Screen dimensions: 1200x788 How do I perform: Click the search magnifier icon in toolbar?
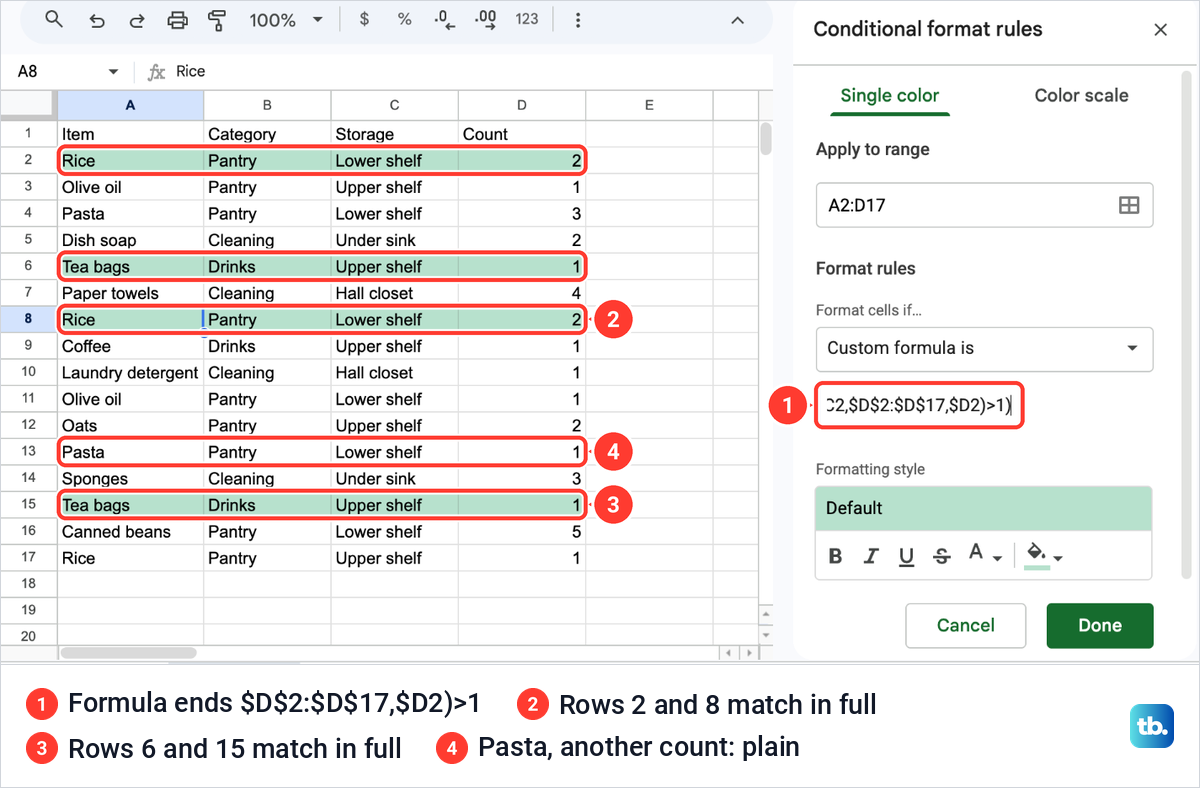pos(54,19)
